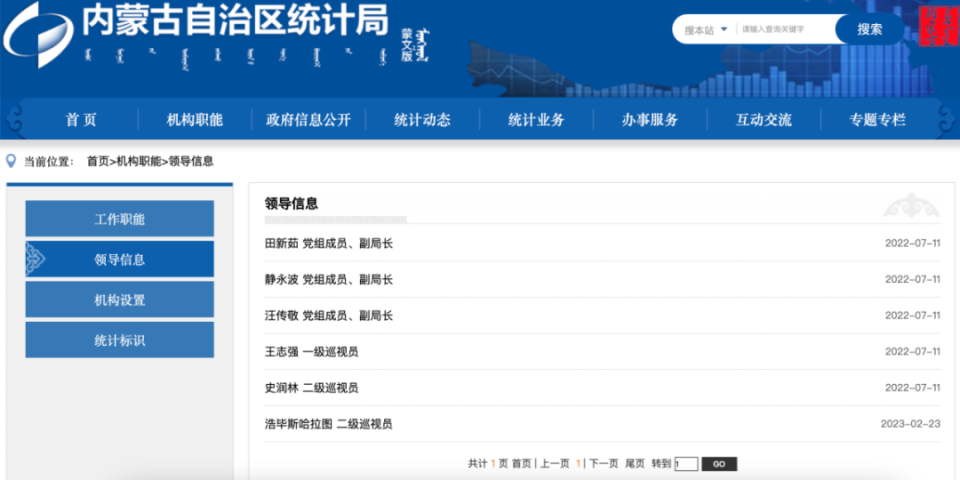Click the search keyword input field

tap(786, 29)
